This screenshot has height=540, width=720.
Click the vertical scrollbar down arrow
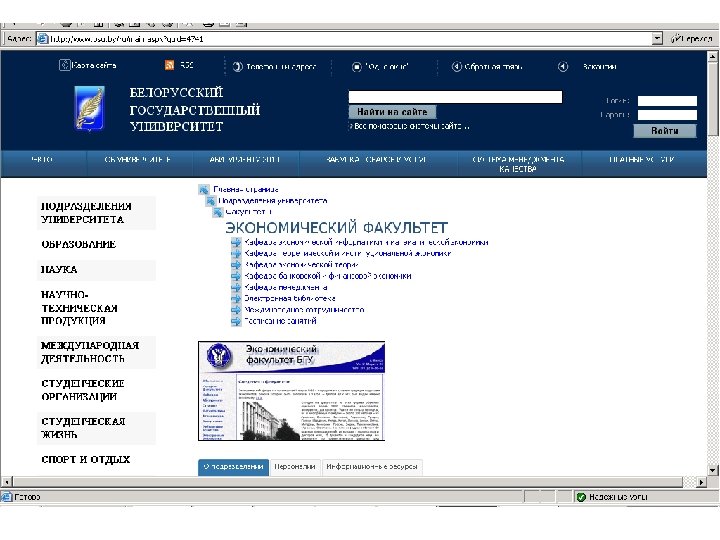click(712, 470)
